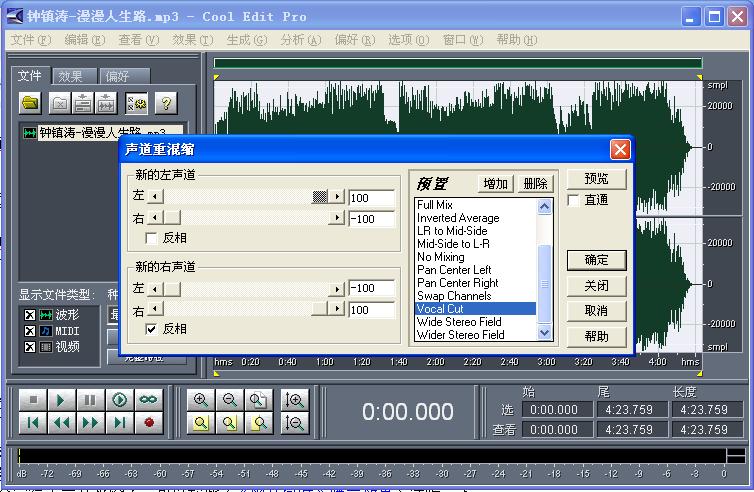Viewport: 754px width, 492px height.
Task: Zoom out vertically icon
Action: (294, 423)
